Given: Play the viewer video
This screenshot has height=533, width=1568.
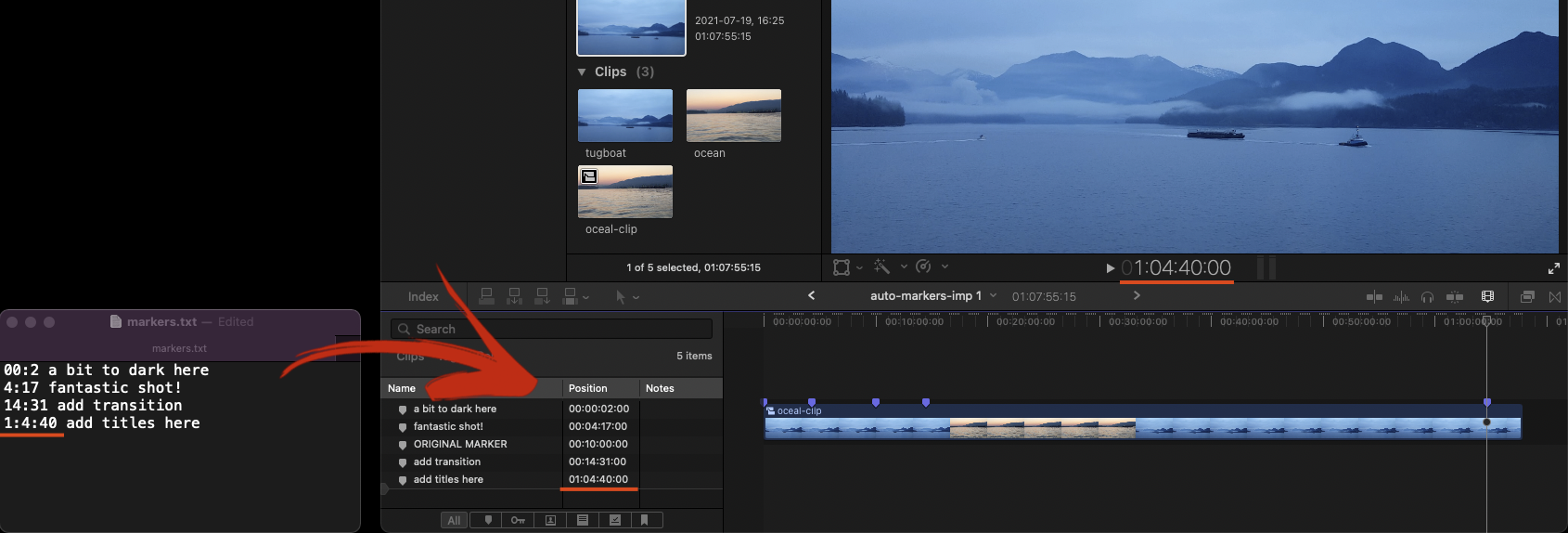Looking at the screenshot, I should pos(1110,268).
